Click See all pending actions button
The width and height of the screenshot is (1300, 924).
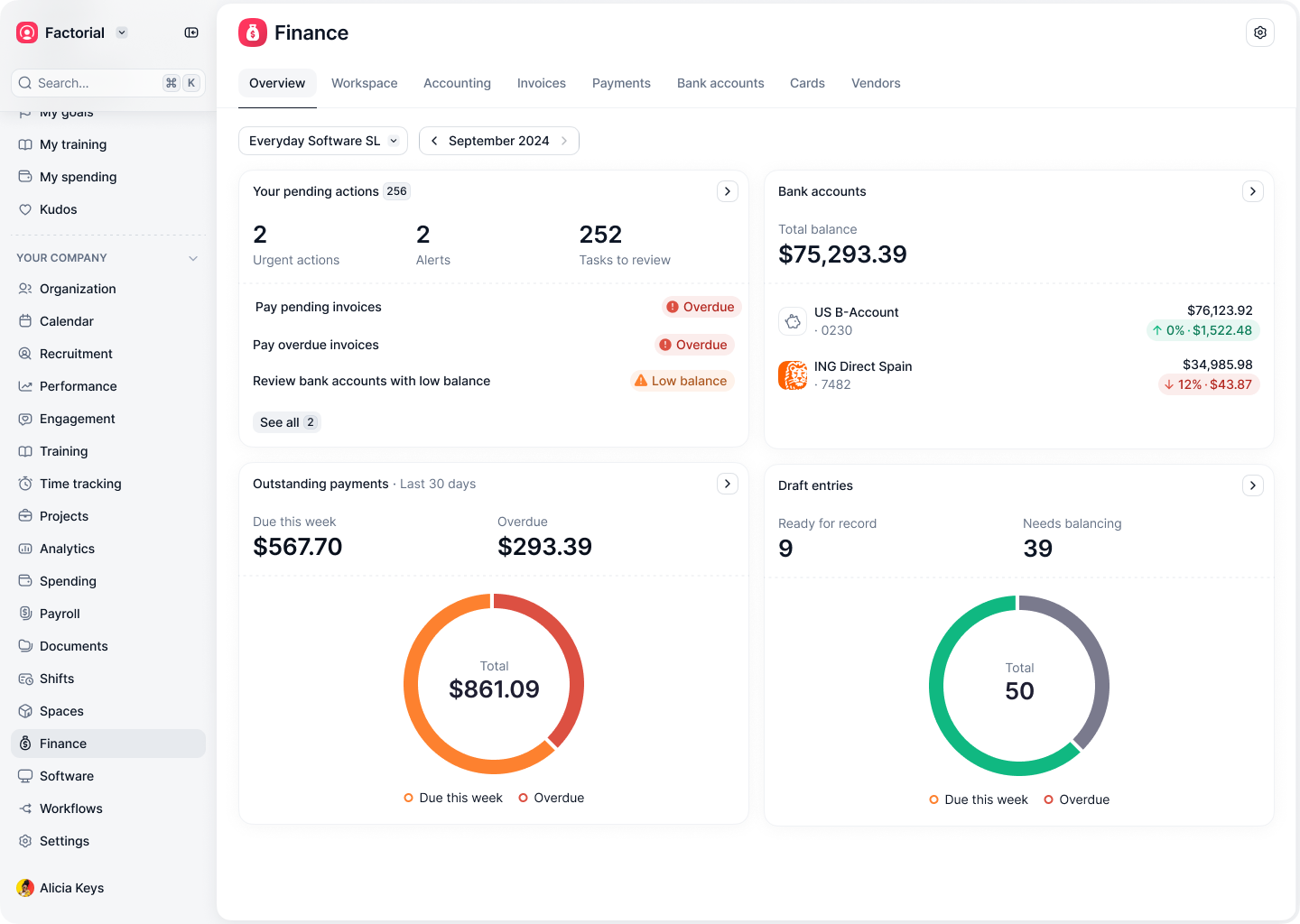[286, 422]
